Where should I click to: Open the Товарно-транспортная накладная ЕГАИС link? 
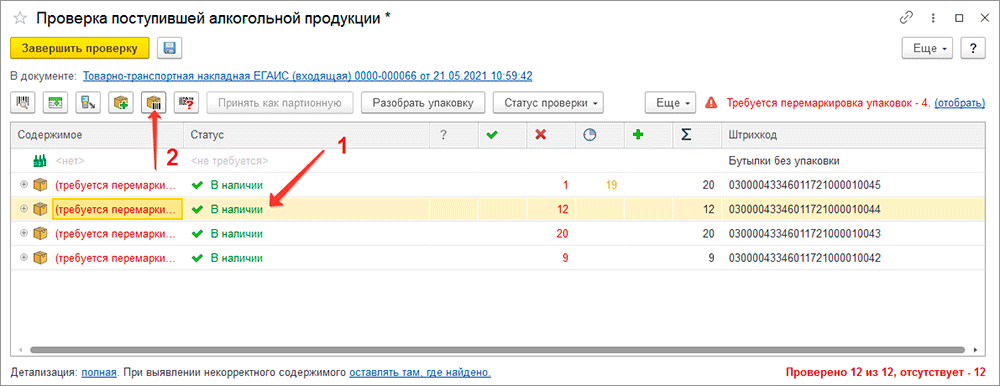[x=308, y=76]
